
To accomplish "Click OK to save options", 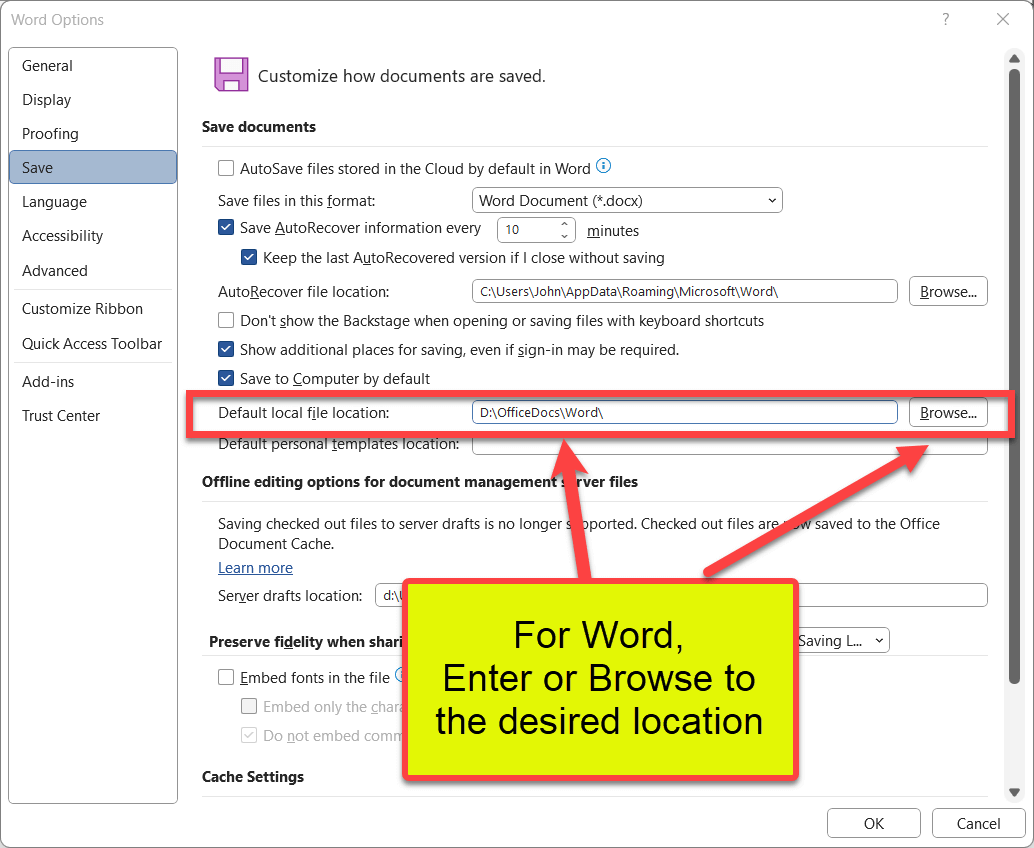I will click(873, 823).
